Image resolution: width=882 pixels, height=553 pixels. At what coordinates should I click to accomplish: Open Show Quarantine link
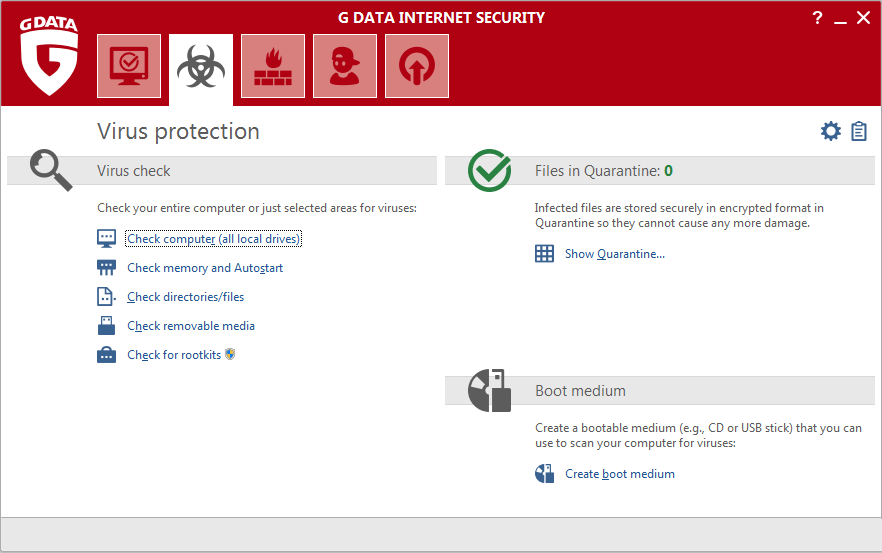click(614, 254)
